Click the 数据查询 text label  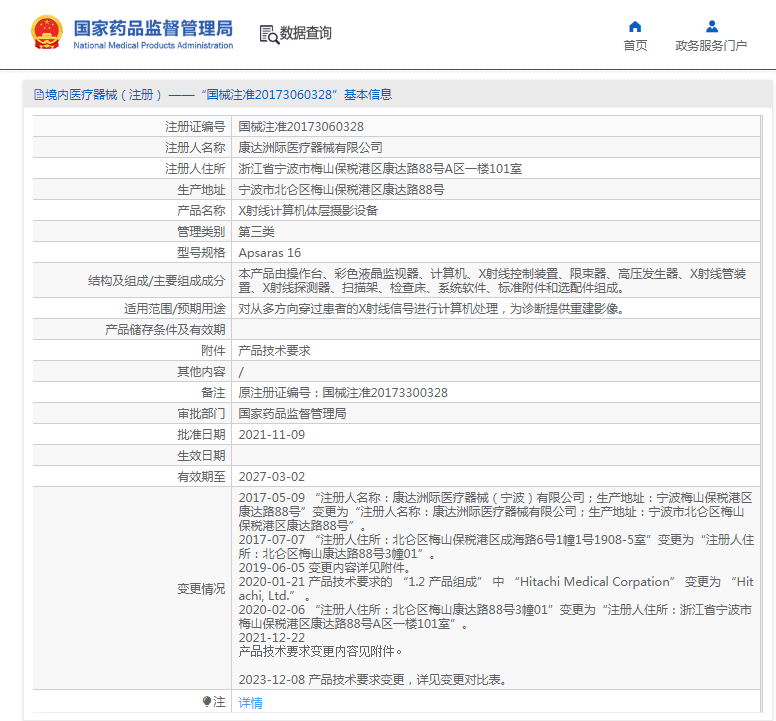(305, 33)
